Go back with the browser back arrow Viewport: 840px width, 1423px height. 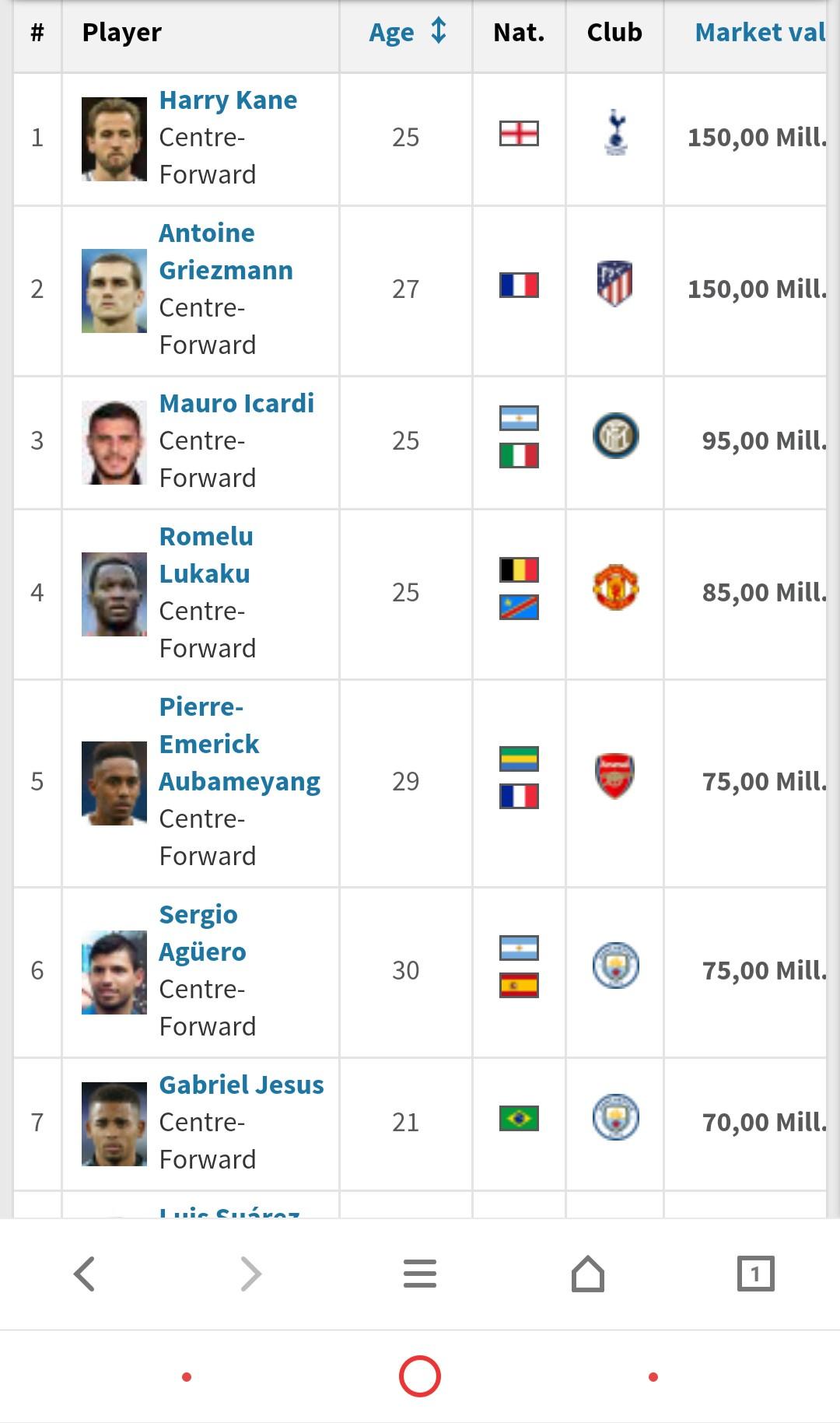pos(84,1274)
